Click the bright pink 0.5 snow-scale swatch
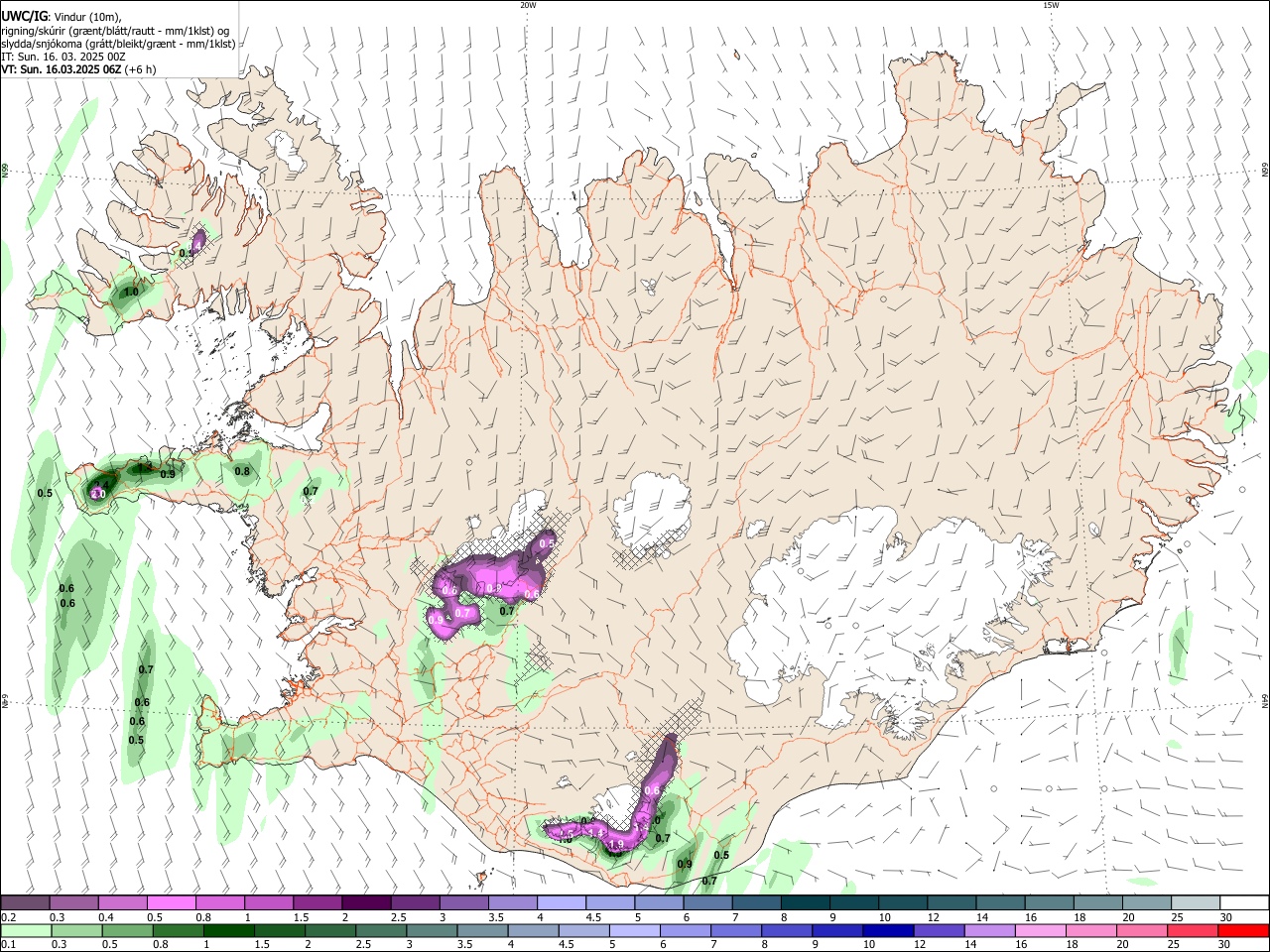This screenshot has height=952, width=1270. (x=171, y=902)
